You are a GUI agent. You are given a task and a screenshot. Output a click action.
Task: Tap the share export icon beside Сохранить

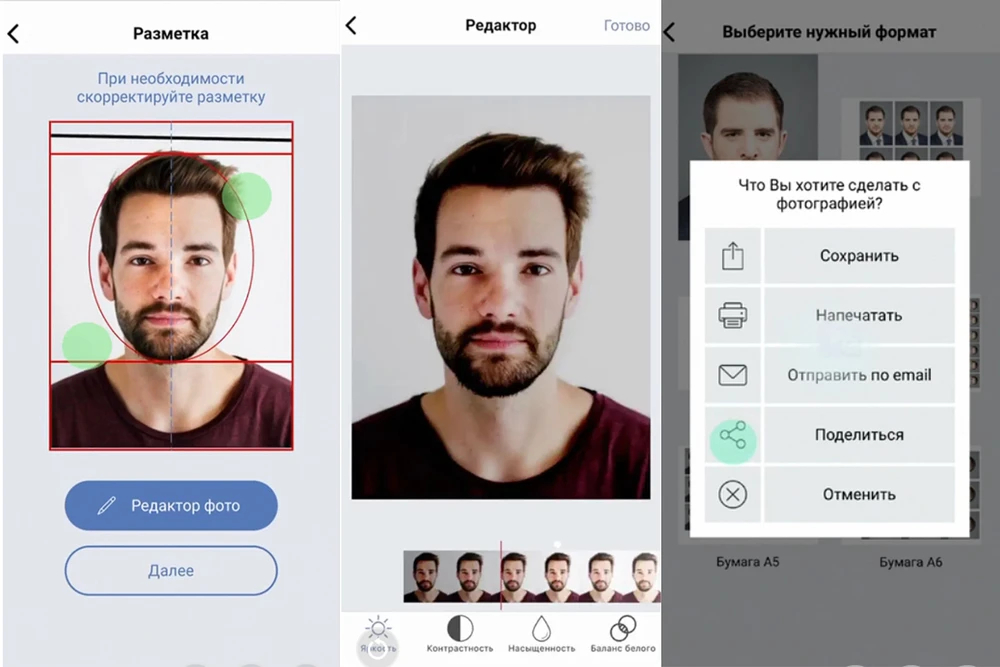click(x=733, y=256)
